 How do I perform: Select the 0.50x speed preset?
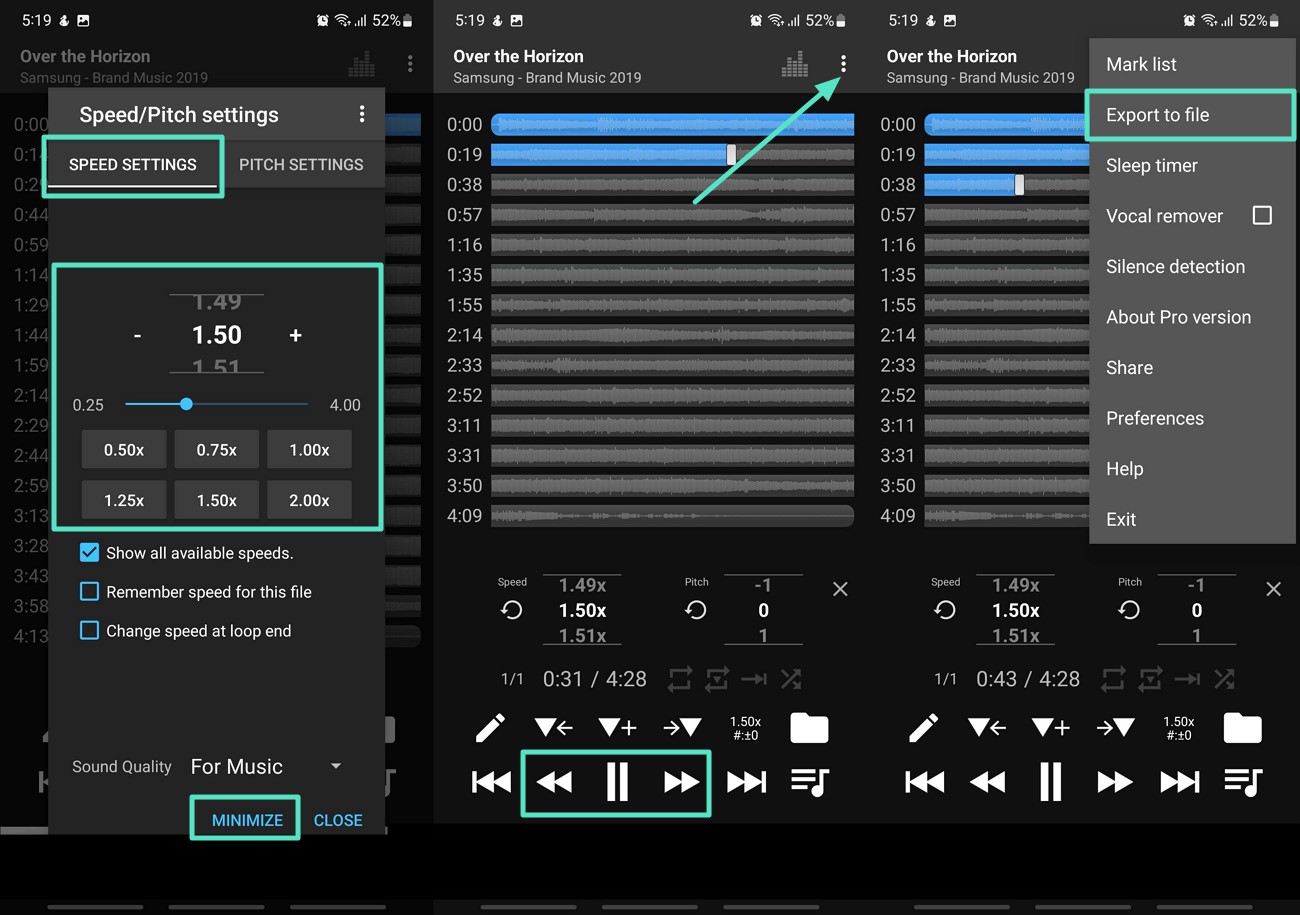(124, 450)
